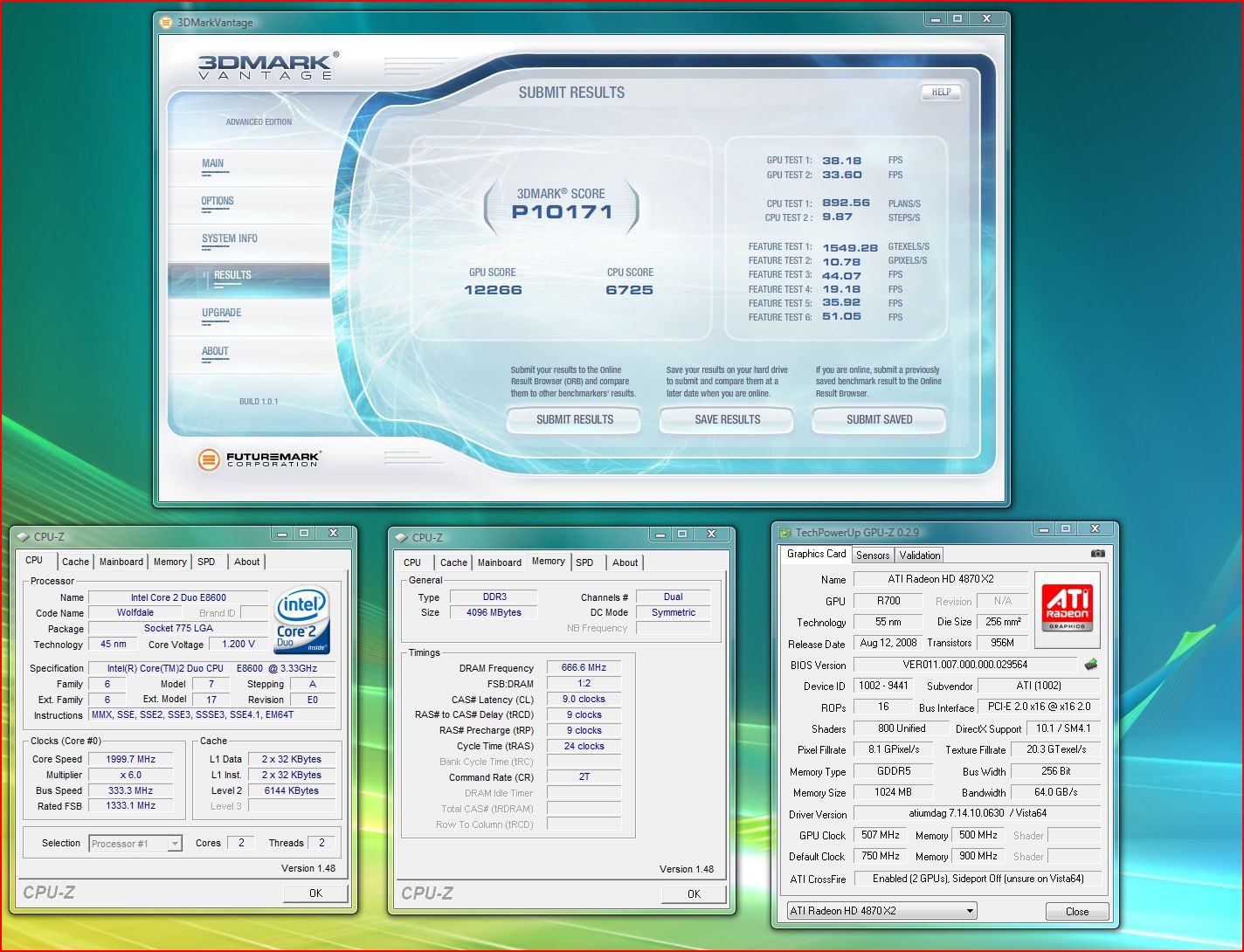Switch to the Cache tab in left CPU-Z

75,562
